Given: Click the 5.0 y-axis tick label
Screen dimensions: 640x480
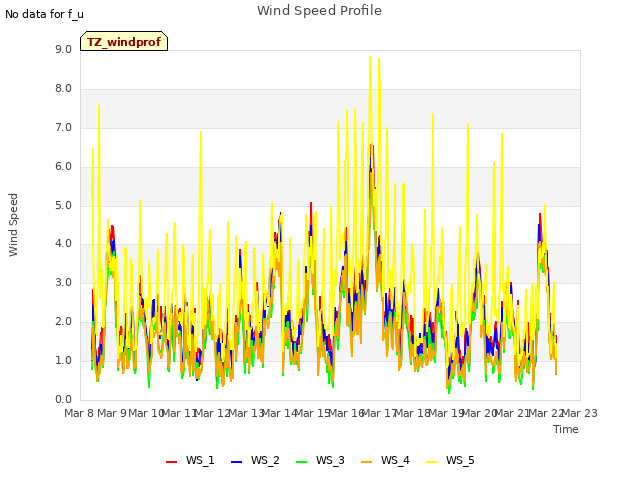Looking at the screenshot, I should 63,205.
